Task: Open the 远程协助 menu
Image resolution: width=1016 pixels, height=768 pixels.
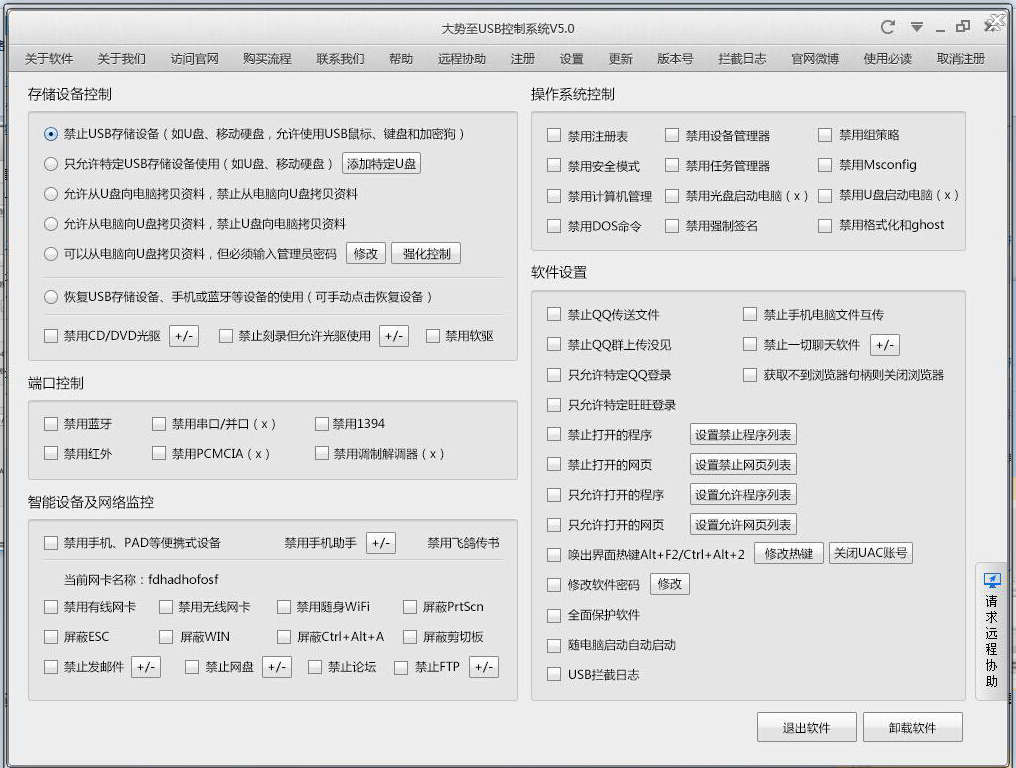Action: click(462, 59)
